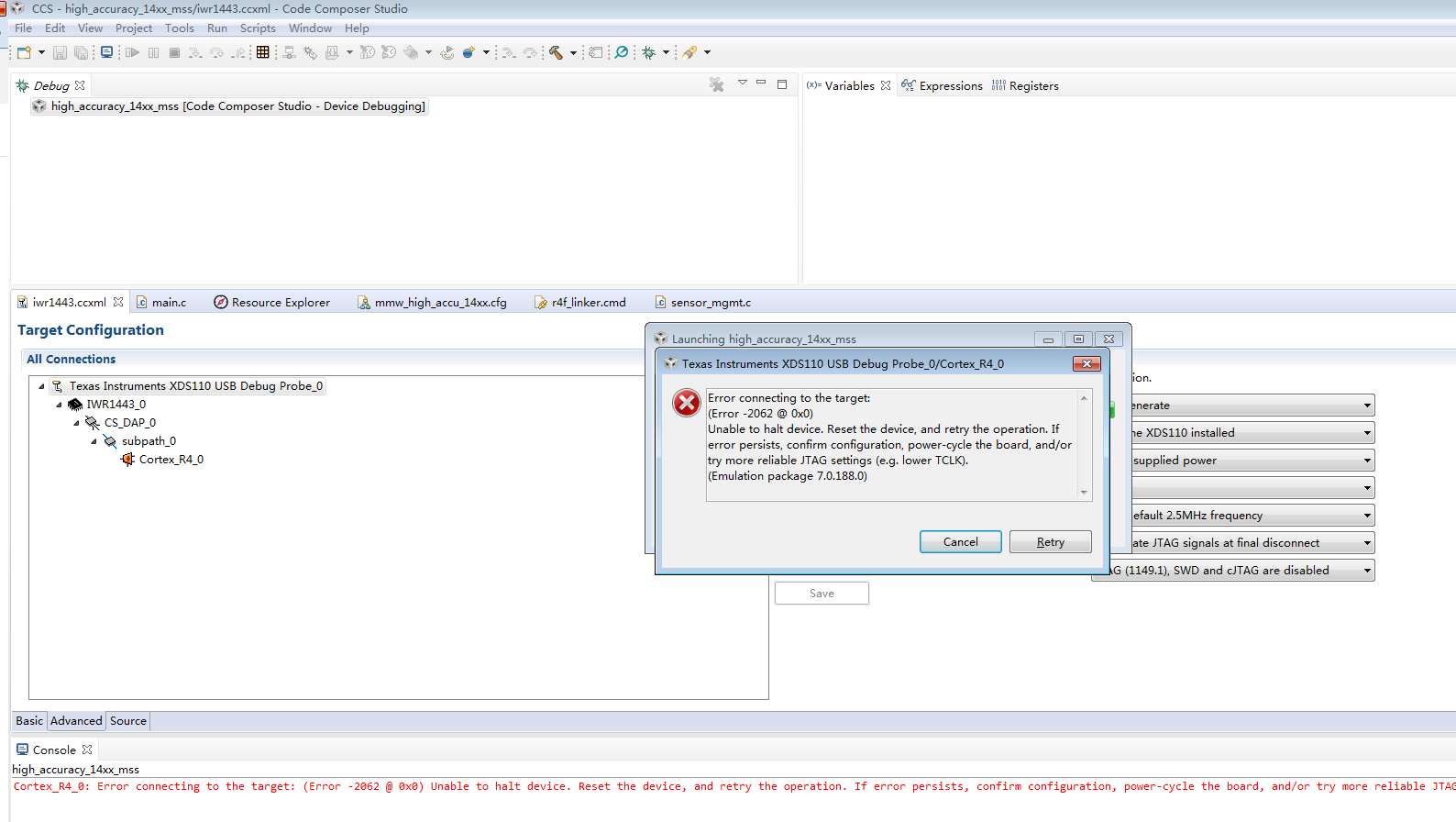The height and width of the screenshot is (822, 1456).
Task: Close the iwr1443.ccxml editor tab
Action: 118,302
